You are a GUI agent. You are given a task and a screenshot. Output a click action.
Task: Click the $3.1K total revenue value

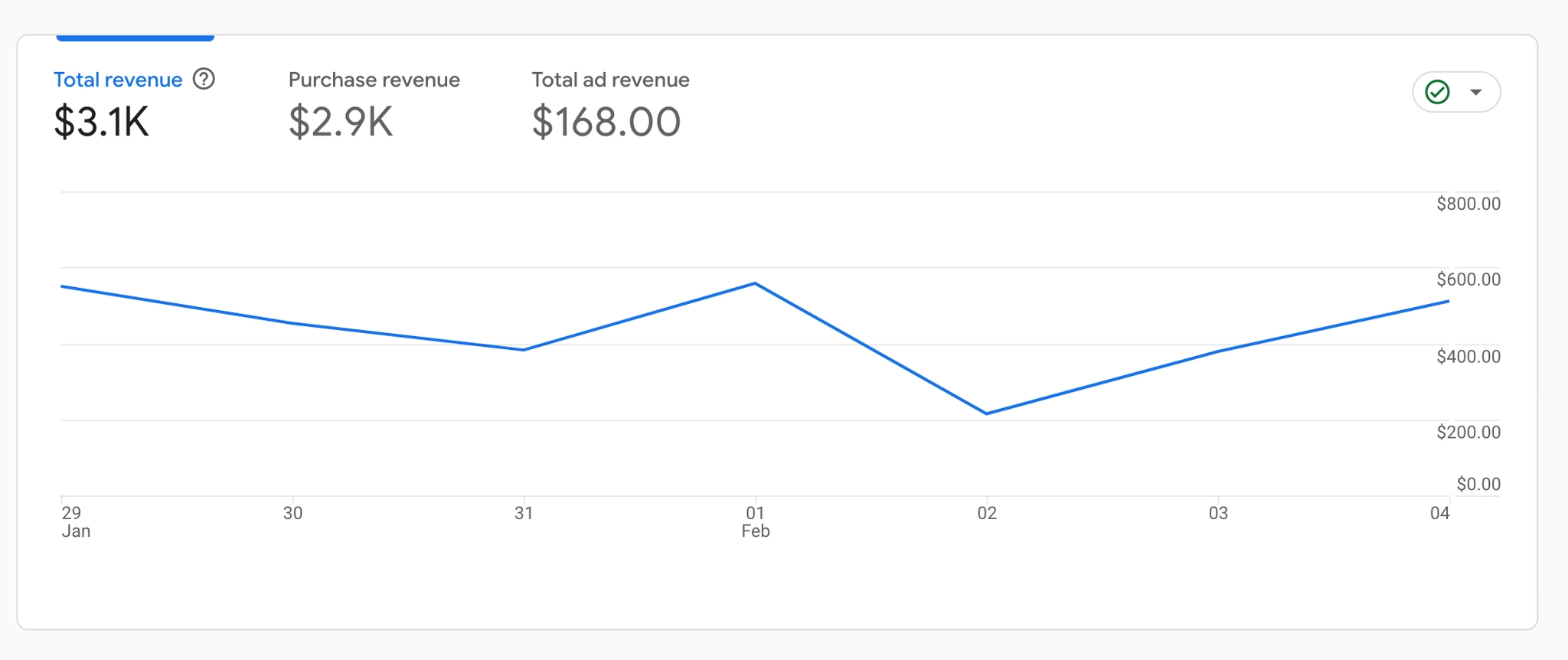(102, 122)
